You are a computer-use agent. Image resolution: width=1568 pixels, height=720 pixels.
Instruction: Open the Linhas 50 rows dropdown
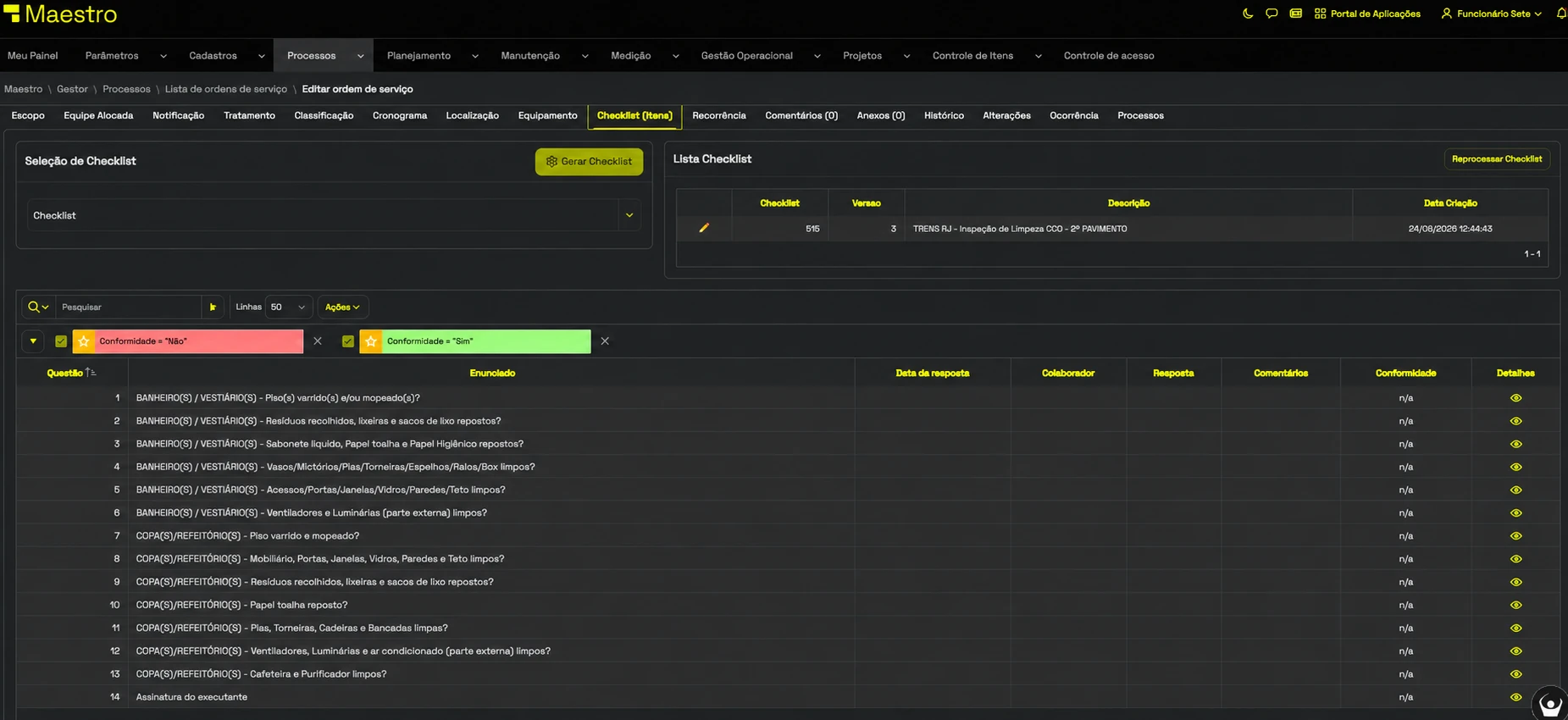point(288,307)
